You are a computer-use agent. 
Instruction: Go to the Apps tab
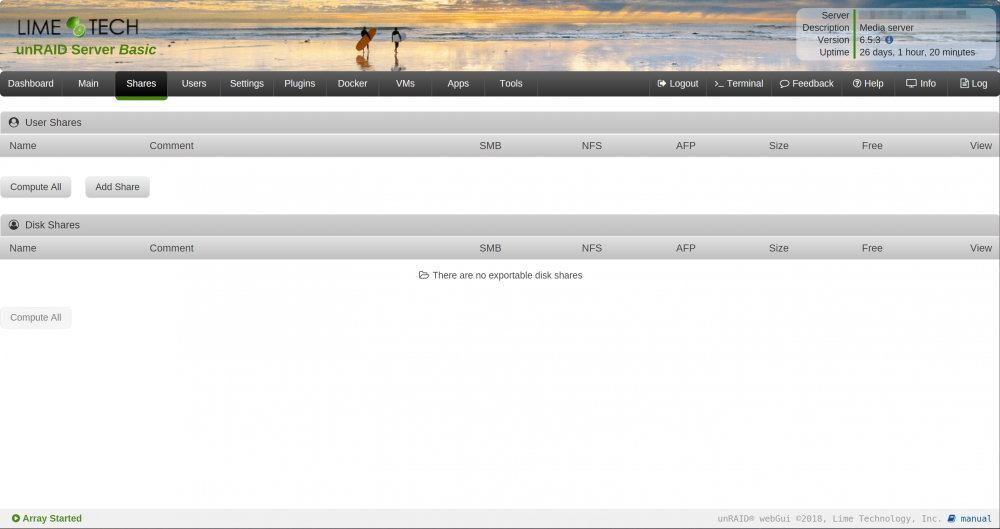[458, 84]
